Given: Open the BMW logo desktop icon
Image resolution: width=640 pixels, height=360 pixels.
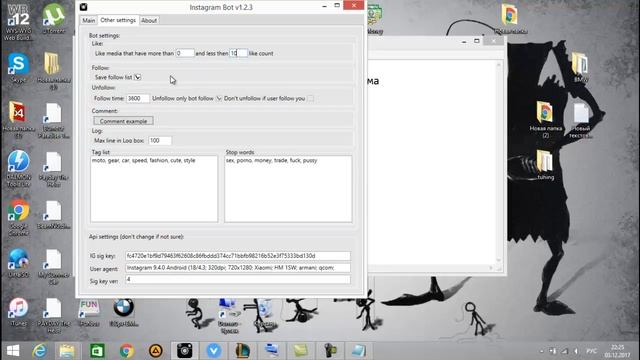Looking at the screenshot, I should 124,312.
